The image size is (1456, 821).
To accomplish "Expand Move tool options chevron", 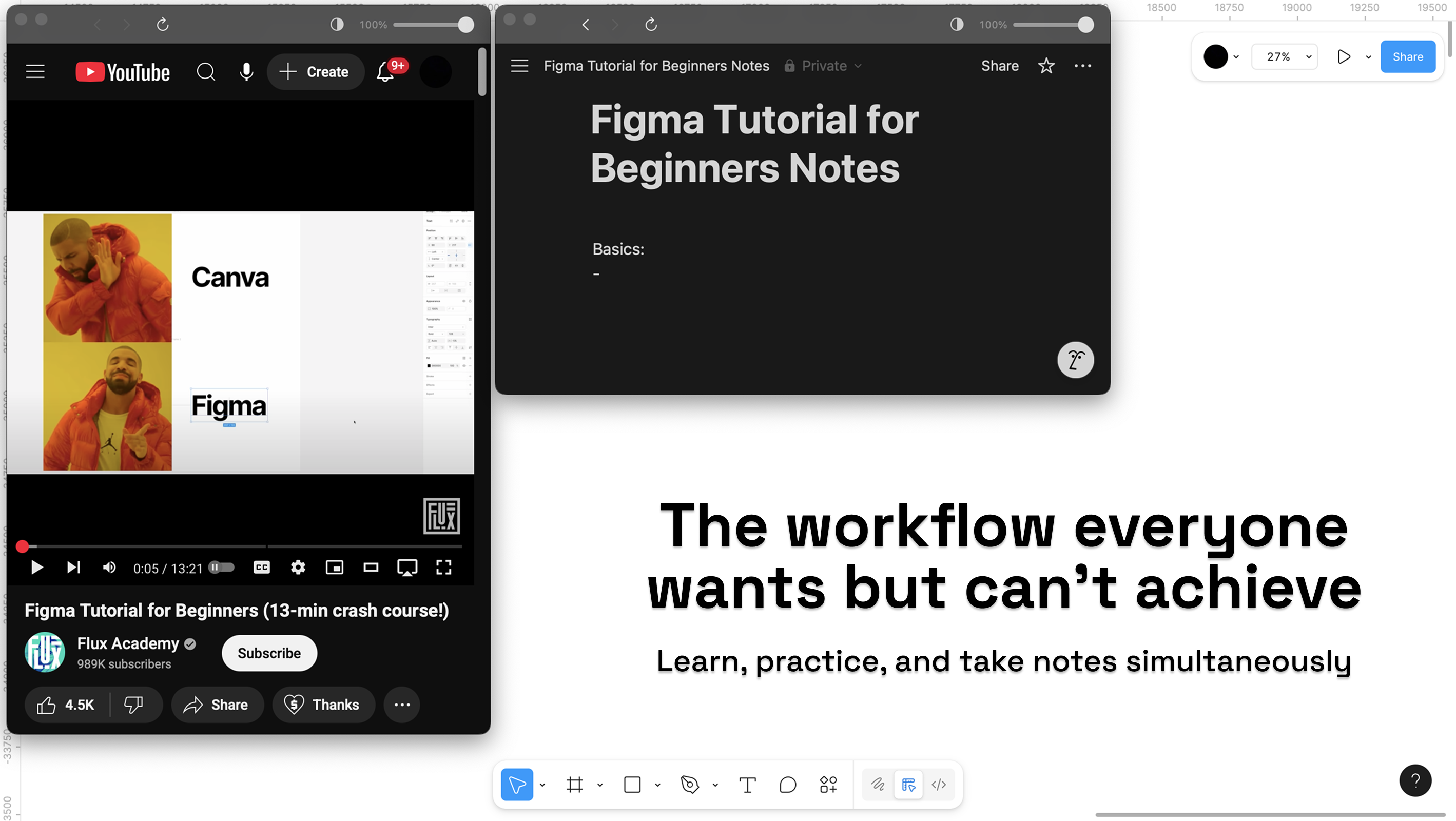I will click(542, 784).
